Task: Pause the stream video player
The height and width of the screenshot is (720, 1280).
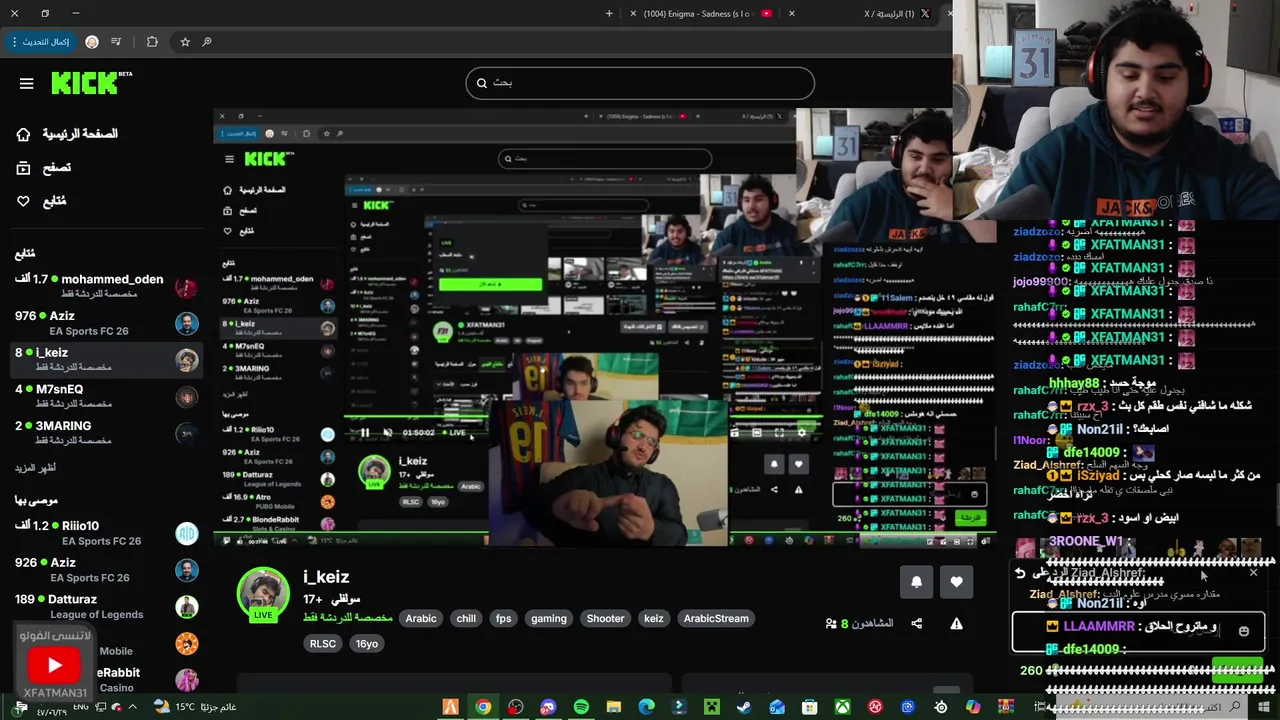Action: click(x=365, y=433)
